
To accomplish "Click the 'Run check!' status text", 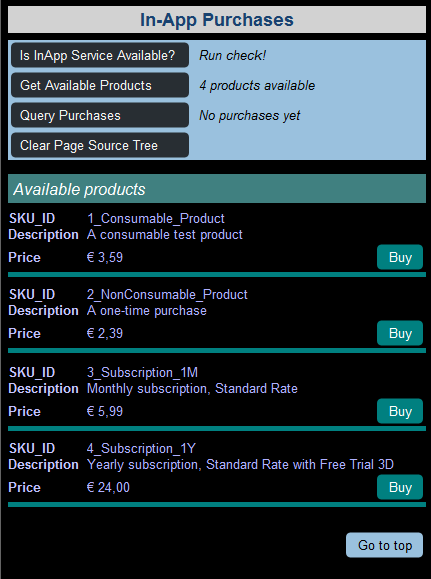I will pyautogui.click(x=232, y=55).
